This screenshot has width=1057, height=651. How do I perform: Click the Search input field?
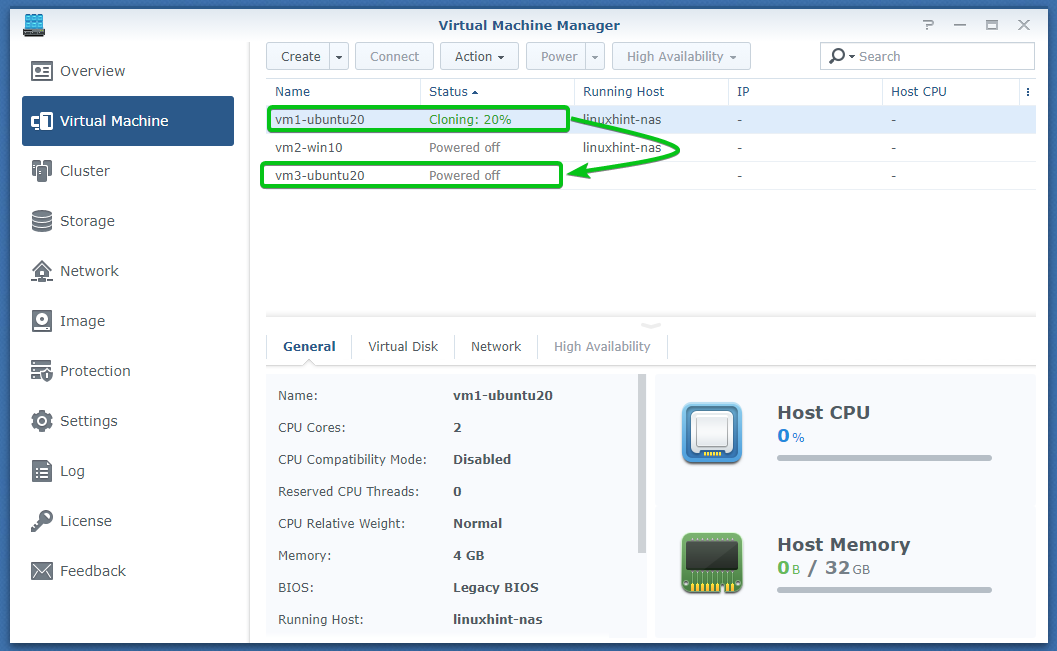click(x=940, y=57)
